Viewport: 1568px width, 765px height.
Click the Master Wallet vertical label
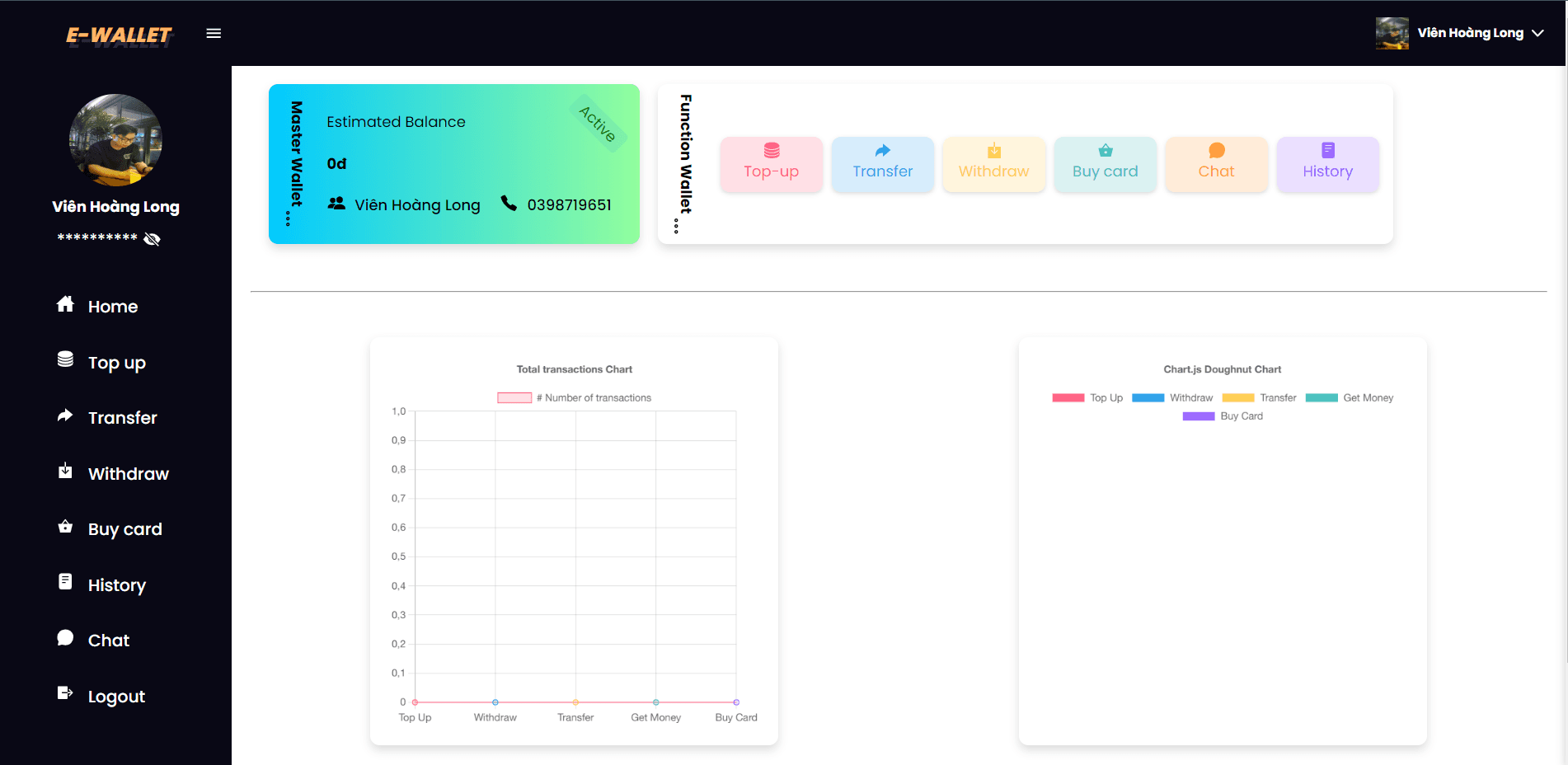(296, 154)
